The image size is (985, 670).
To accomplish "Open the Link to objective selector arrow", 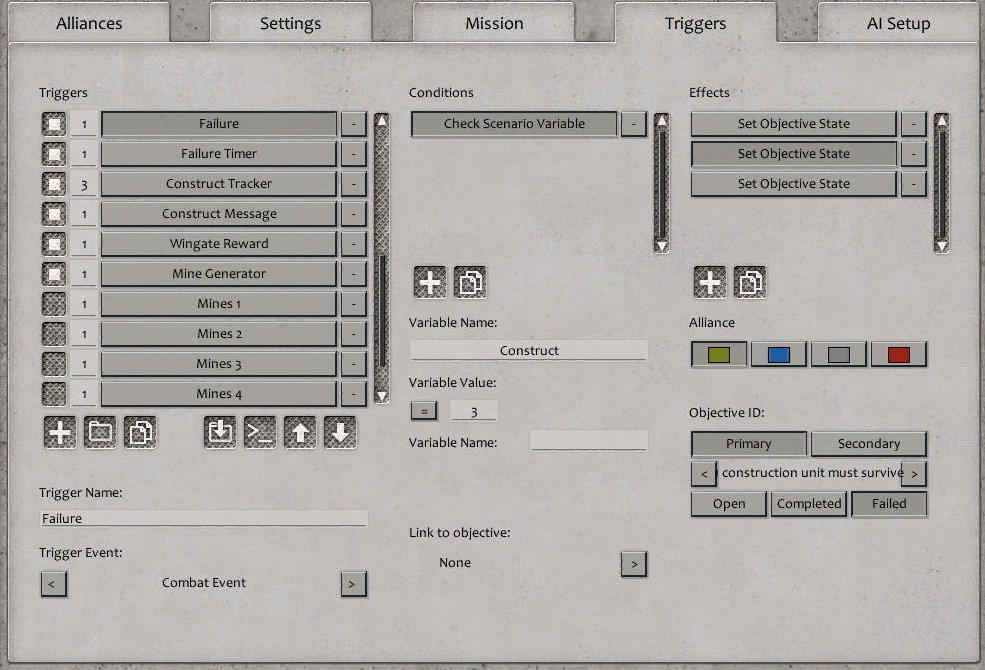I will tap(634, 564).
